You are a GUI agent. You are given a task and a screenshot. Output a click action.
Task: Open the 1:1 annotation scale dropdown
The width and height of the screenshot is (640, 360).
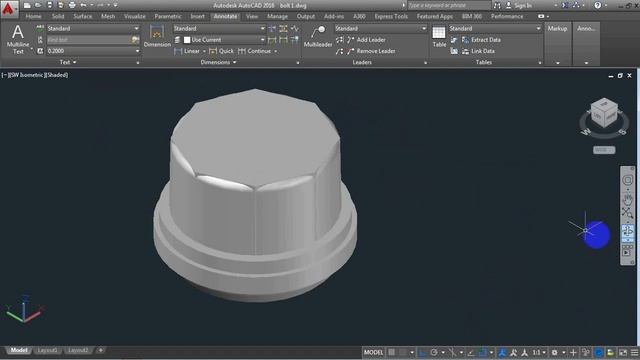pyautogui.click(x=539, y=352)
